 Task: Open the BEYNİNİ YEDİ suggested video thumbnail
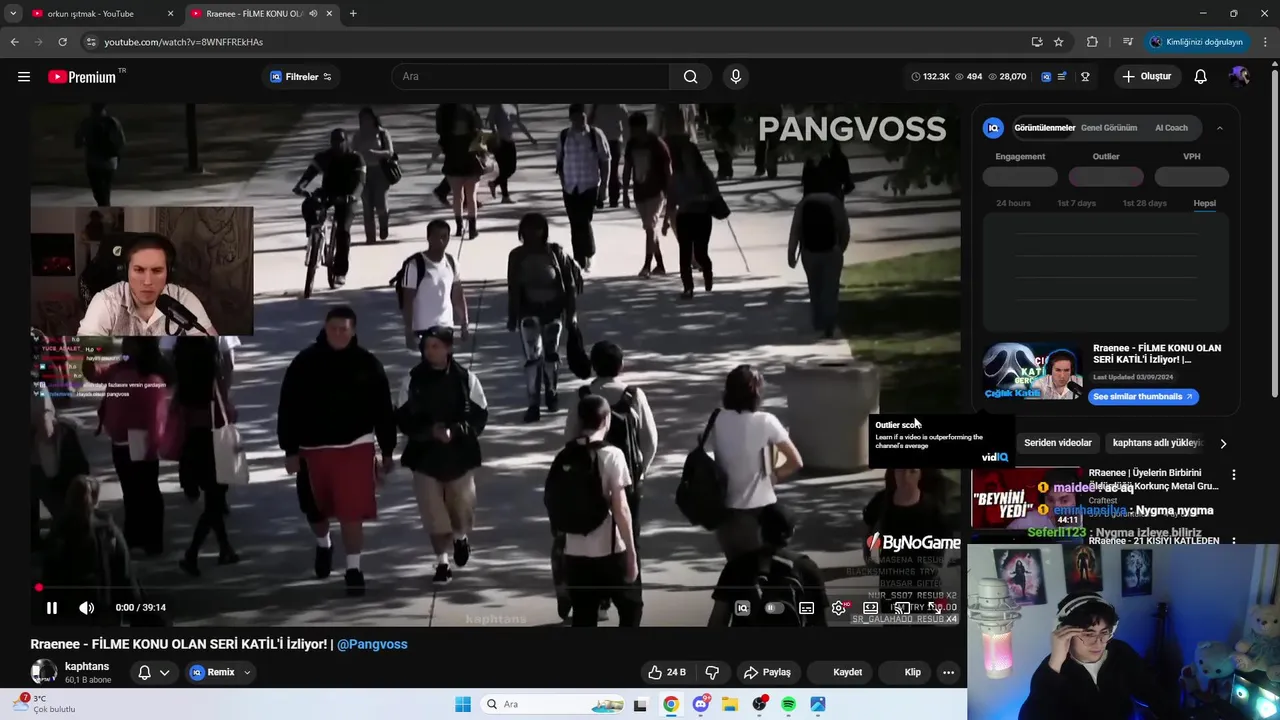1027,497
